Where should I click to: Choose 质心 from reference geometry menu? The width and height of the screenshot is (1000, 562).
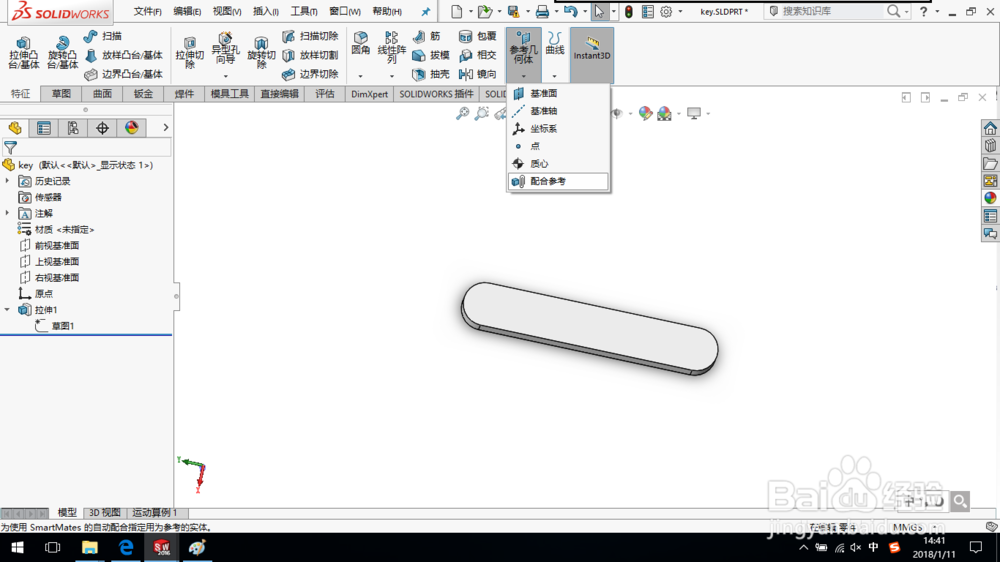[x=558, y=164]
